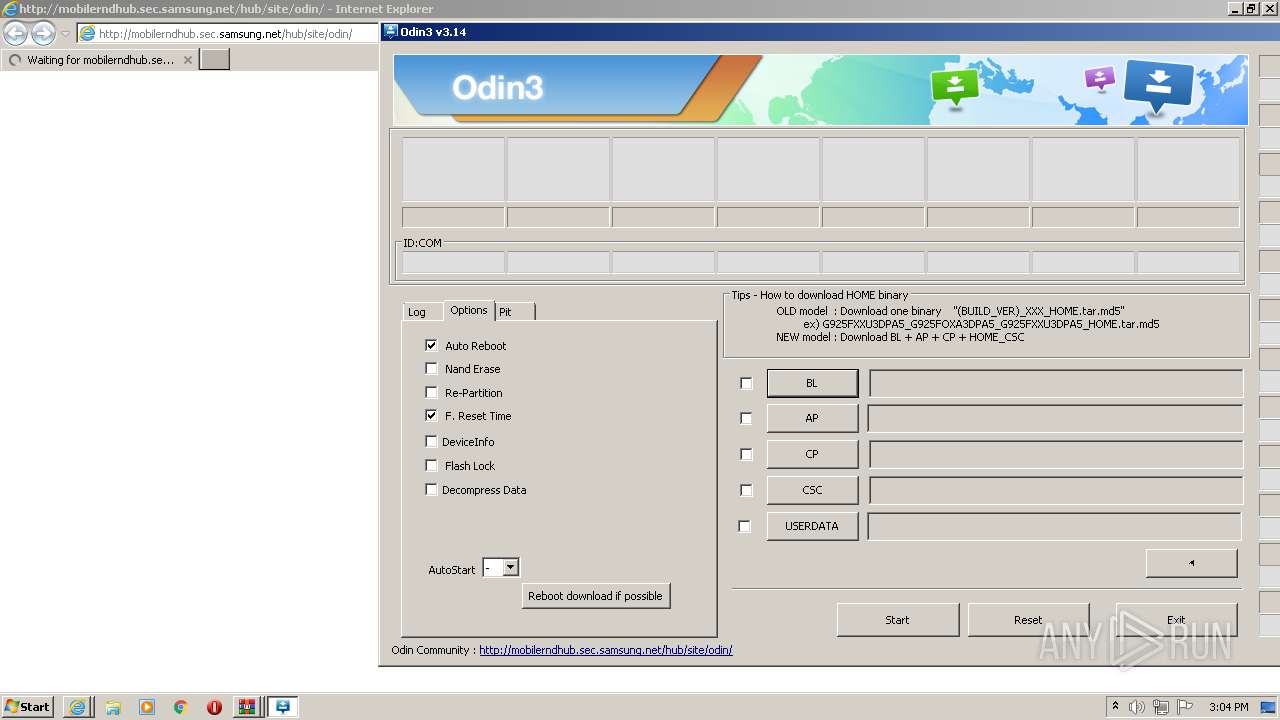This screenshot has width=1280, height=720.
Task: Go back in Internet Explorer
Action: click(15, 33)
